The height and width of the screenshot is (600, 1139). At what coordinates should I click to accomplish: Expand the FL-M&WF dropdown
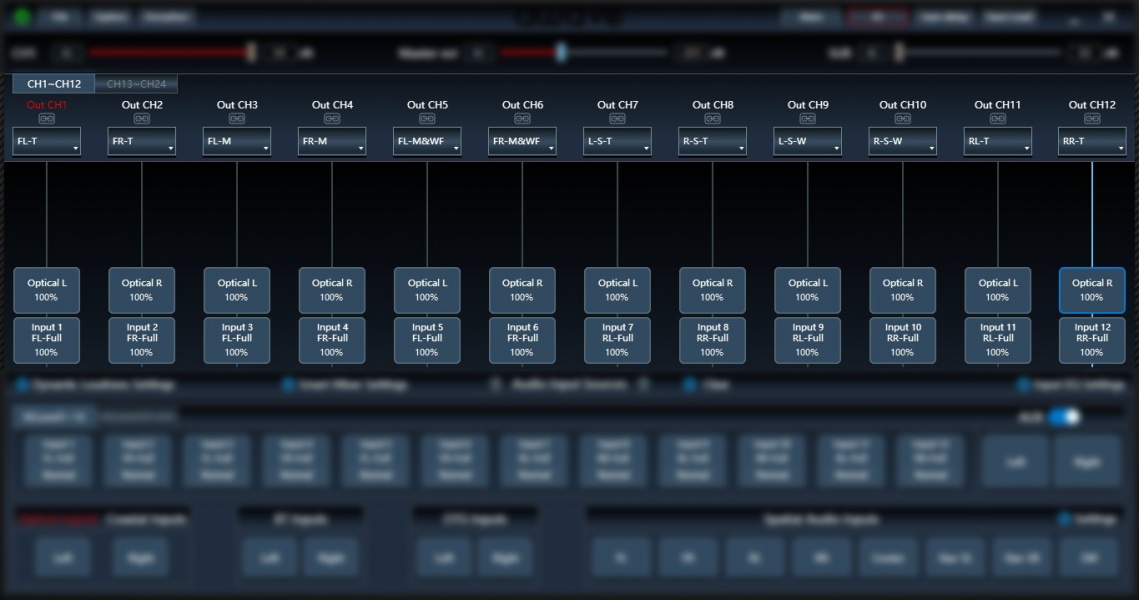pos(427,141)
